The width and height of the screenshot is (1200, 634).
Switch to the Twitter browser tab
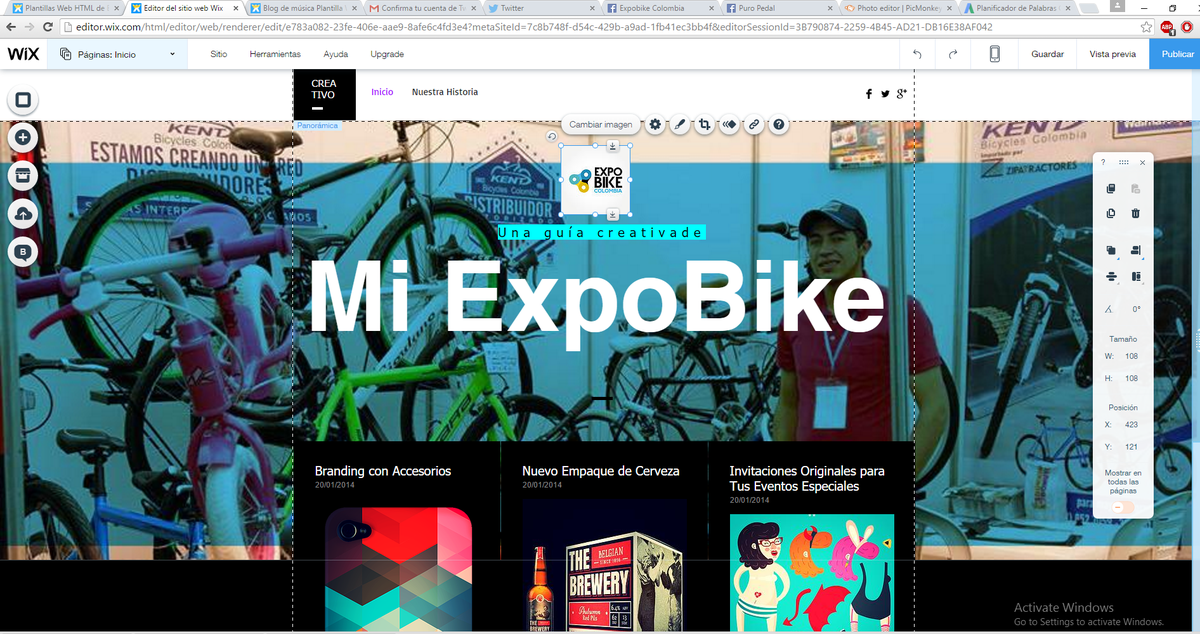coord(542,8)
